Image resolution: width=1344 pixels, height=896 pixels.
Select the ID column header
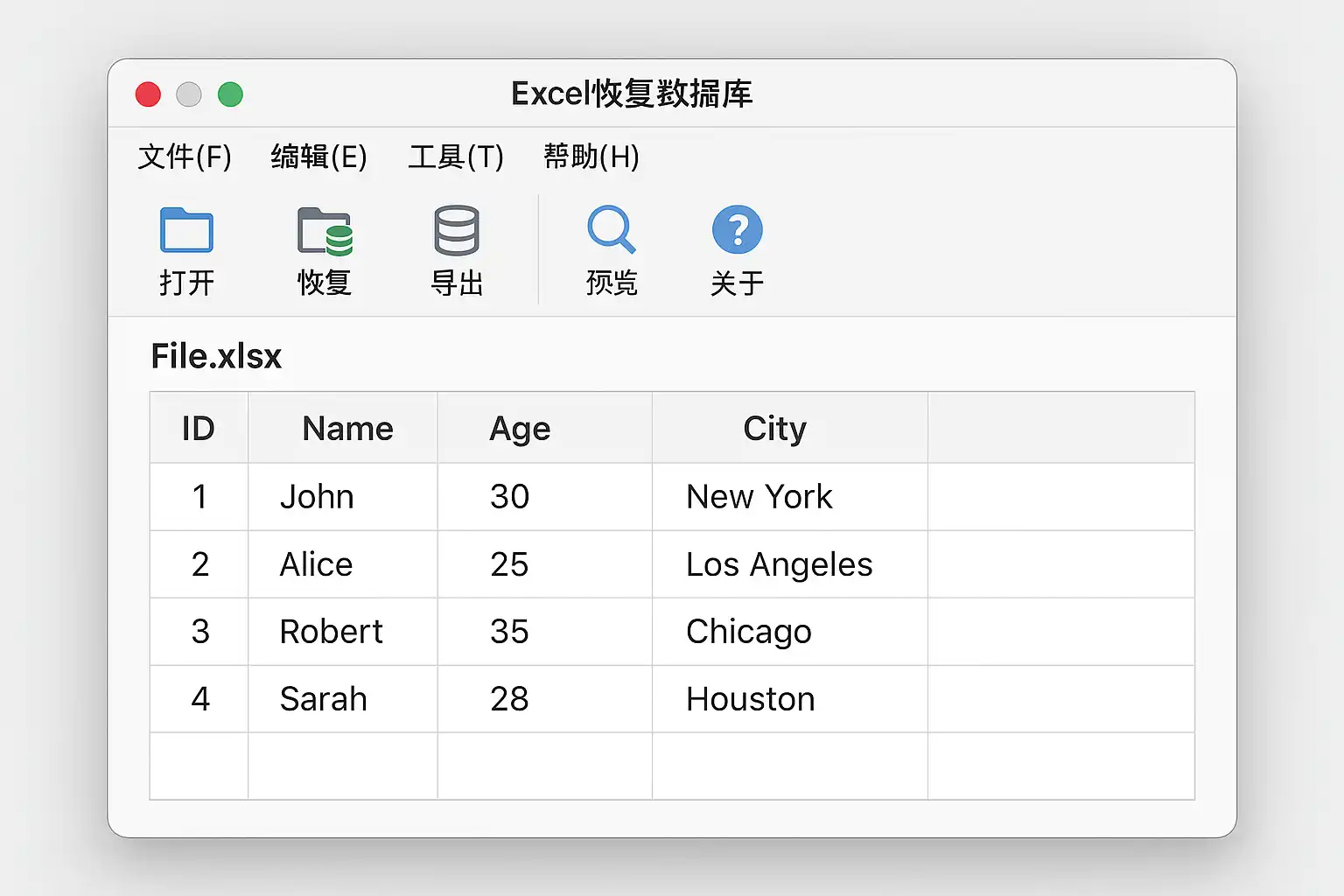(199, 428)
